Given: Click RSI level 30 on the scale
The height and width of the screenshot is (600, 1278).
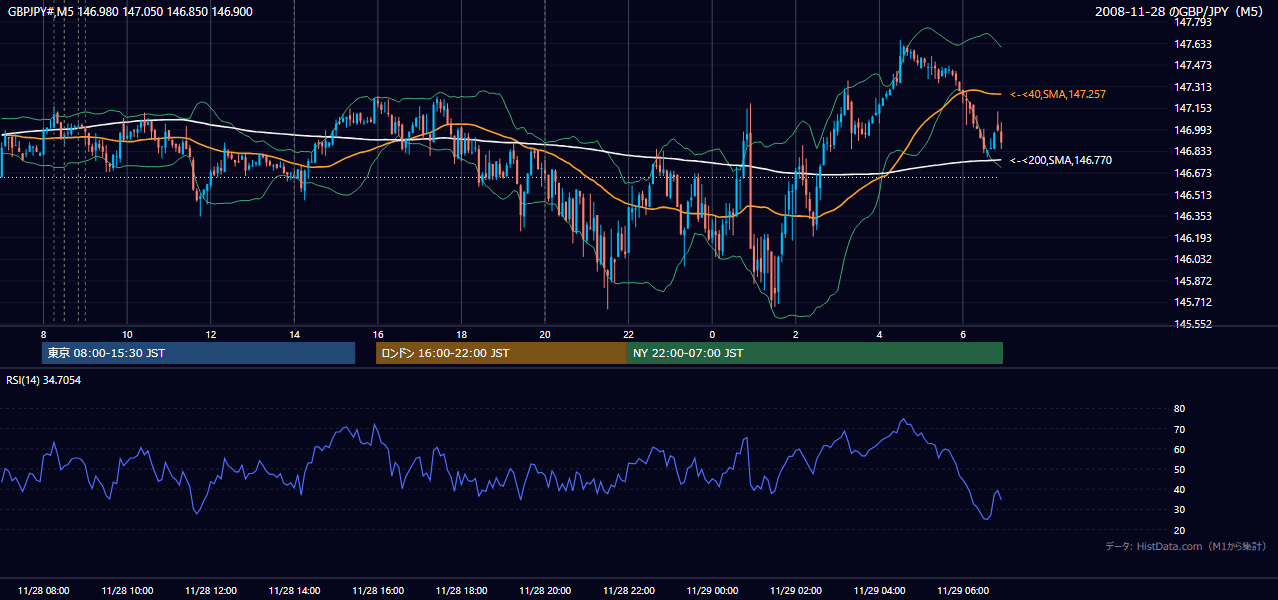Looking at the screenshot, I should tap(1179, 510).
